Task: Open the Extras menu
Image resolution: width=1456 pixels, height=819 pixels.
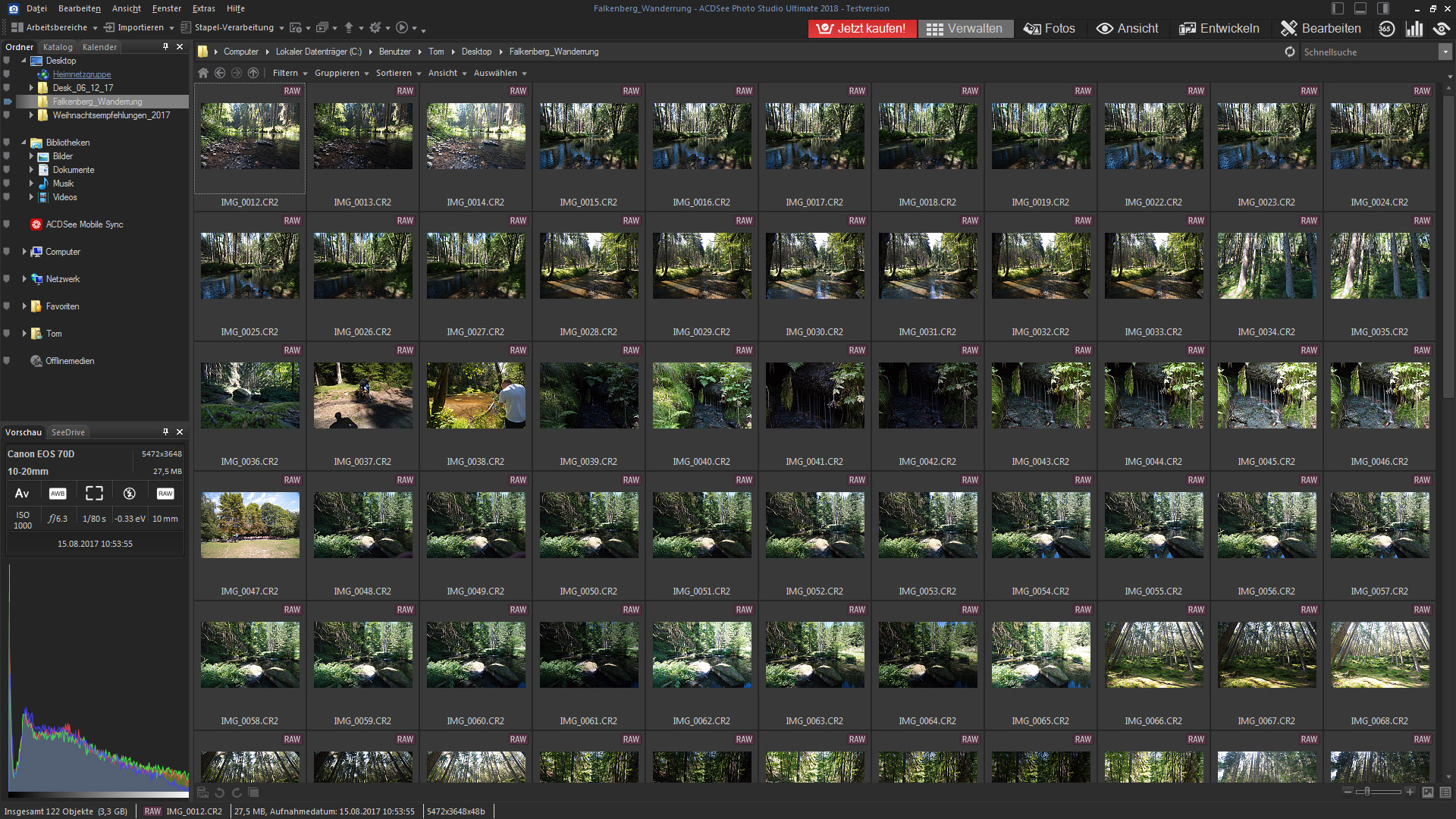Action: [x=203, y=8]
